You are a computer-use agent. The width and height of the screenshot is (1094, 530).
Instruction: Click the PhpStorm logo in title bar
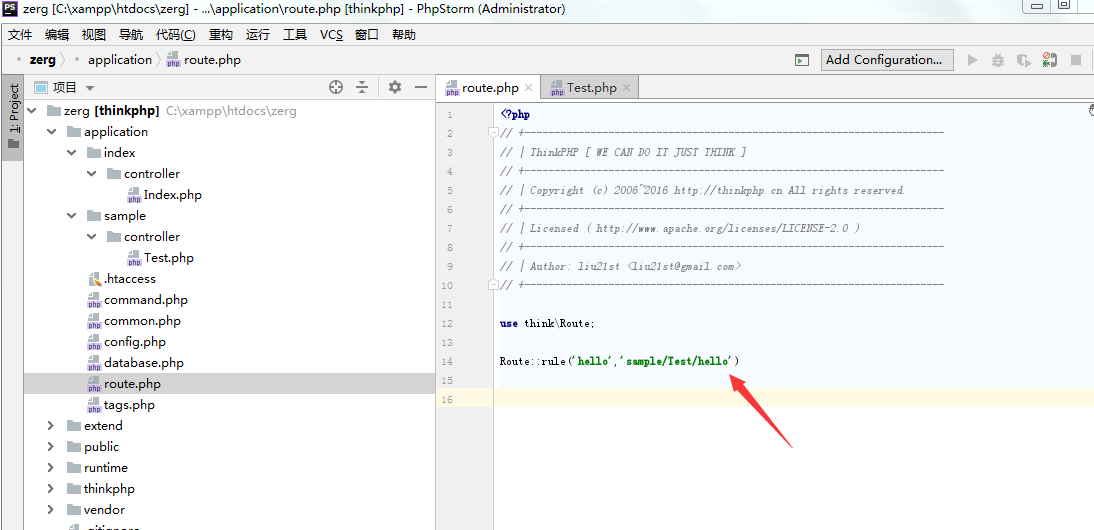click(x=10, y=9)
